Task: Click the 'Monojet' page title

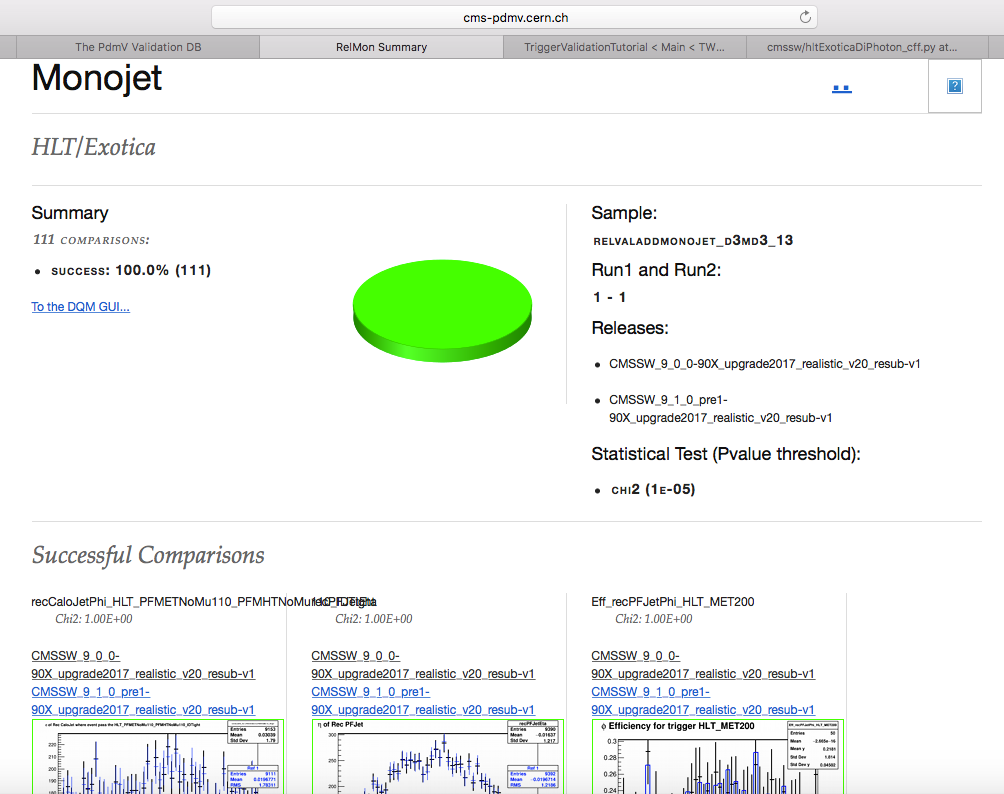Action: pyautogui.click(x=97, y=78)
